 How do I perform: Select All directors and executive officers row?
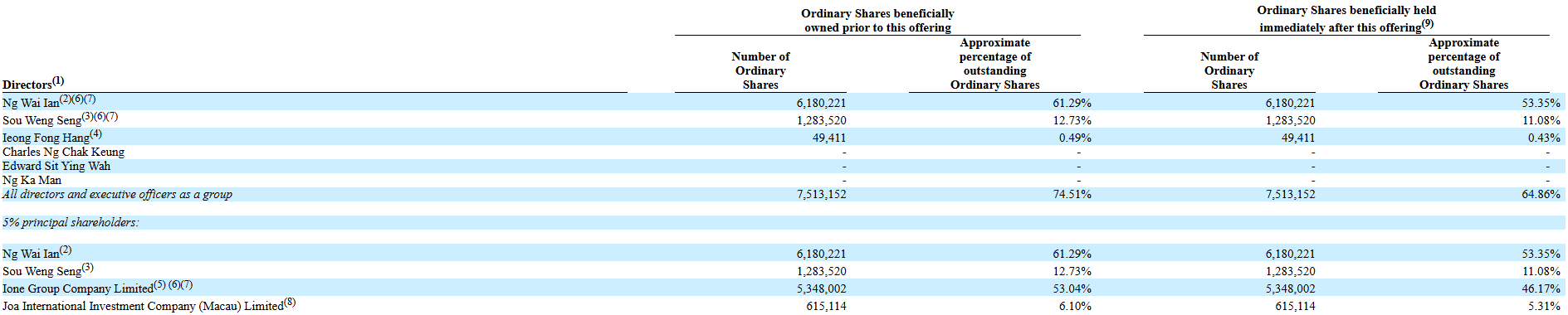[117, 194]
